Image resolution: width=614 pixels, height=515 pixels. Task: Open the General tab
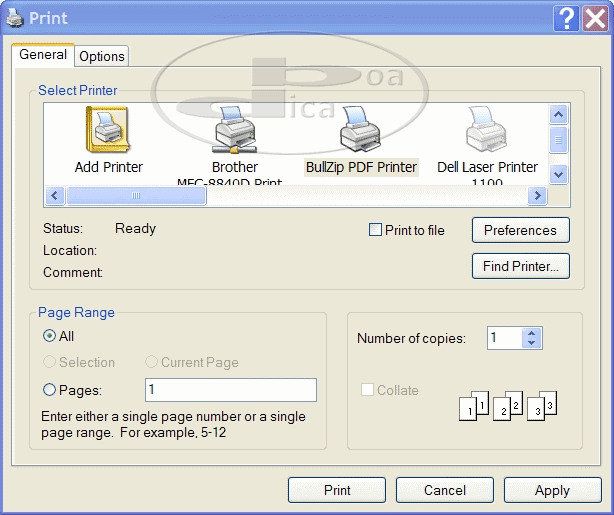click(43, 56)
